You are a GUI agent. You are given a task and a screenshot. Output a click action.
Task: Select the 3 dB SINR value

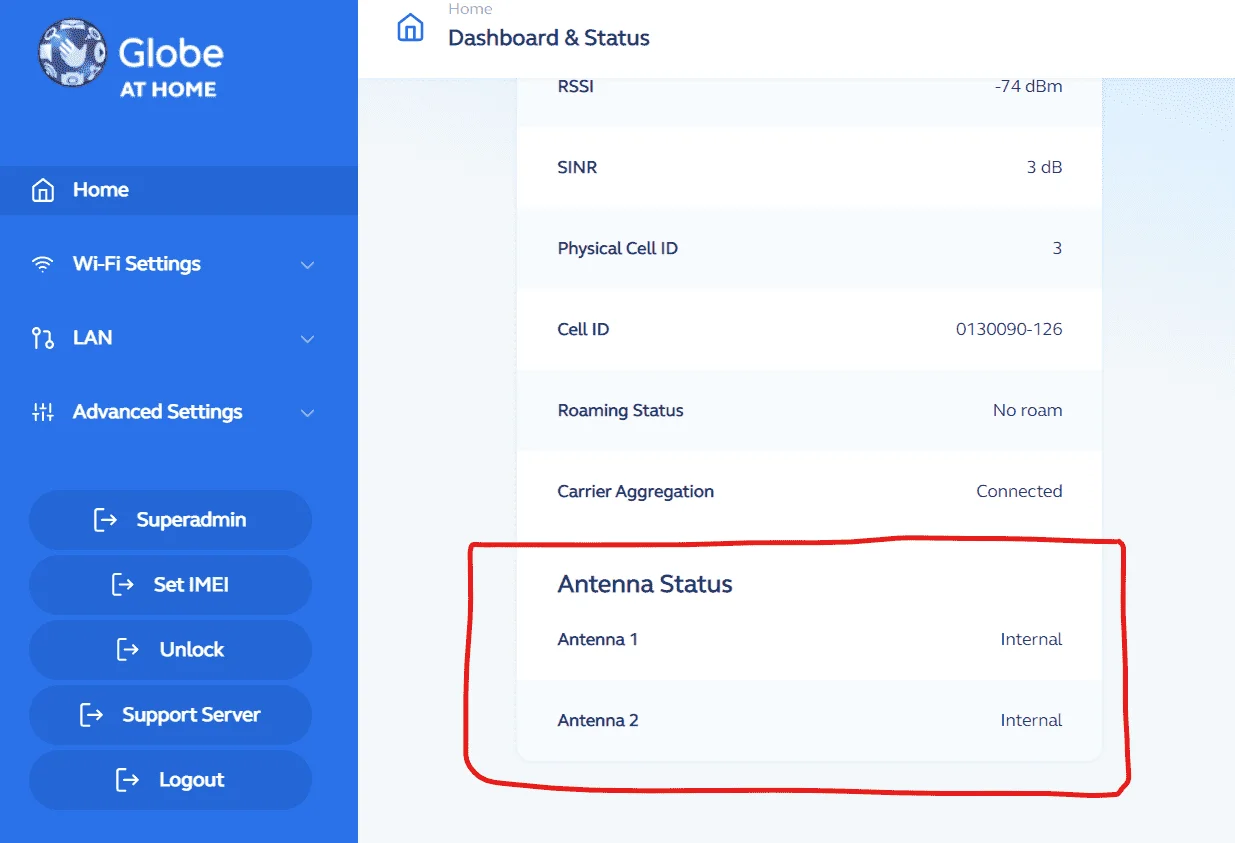click(x=1044, y=167)
